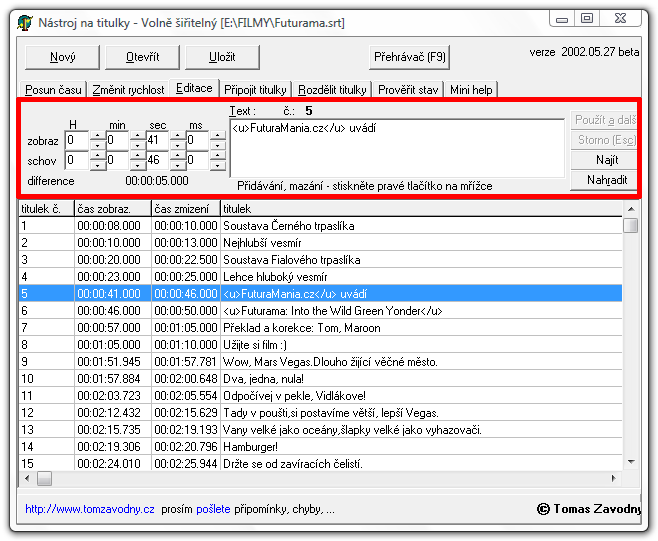Image resolution: width=658 pixels, height=541 pixels.
Task: Select row 'Užijte si film :)'
Action: [x=321, y=345]
